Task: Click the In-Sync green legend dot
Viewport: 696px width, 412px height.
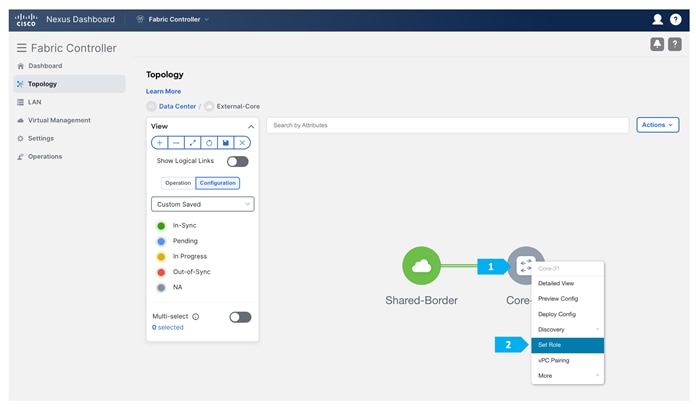Action: [161, 226]
